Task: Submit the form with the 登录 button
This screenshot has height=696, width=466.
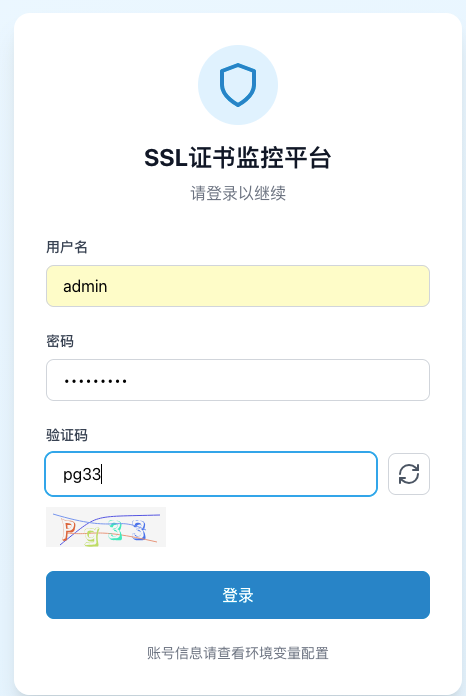Action: coord(238,595)
